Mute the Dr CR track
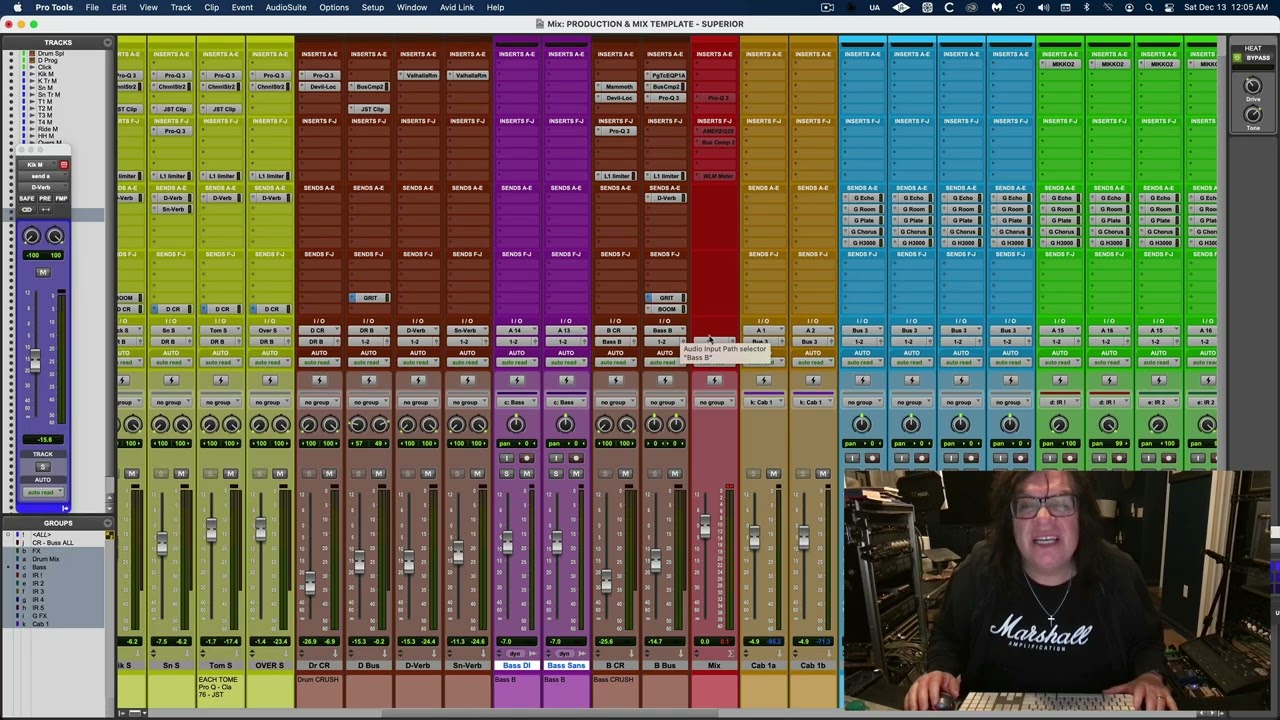This screenshot has height=720, width=1280. 329,474
